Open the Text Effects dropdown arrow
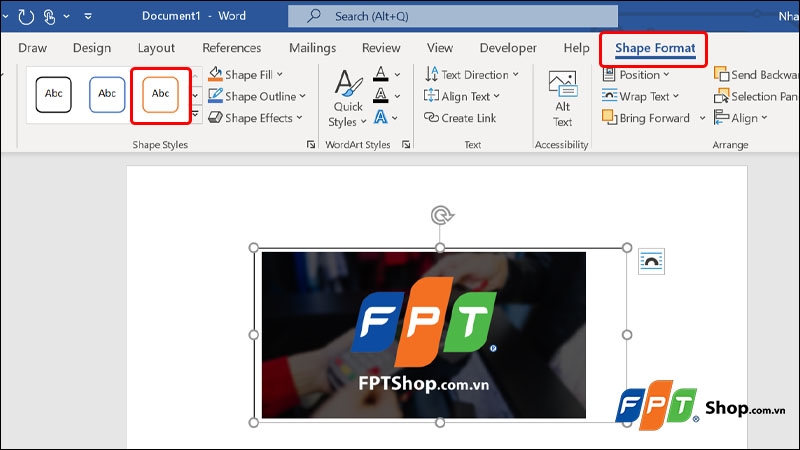The image size is (800, 450). tap(395, 118)
